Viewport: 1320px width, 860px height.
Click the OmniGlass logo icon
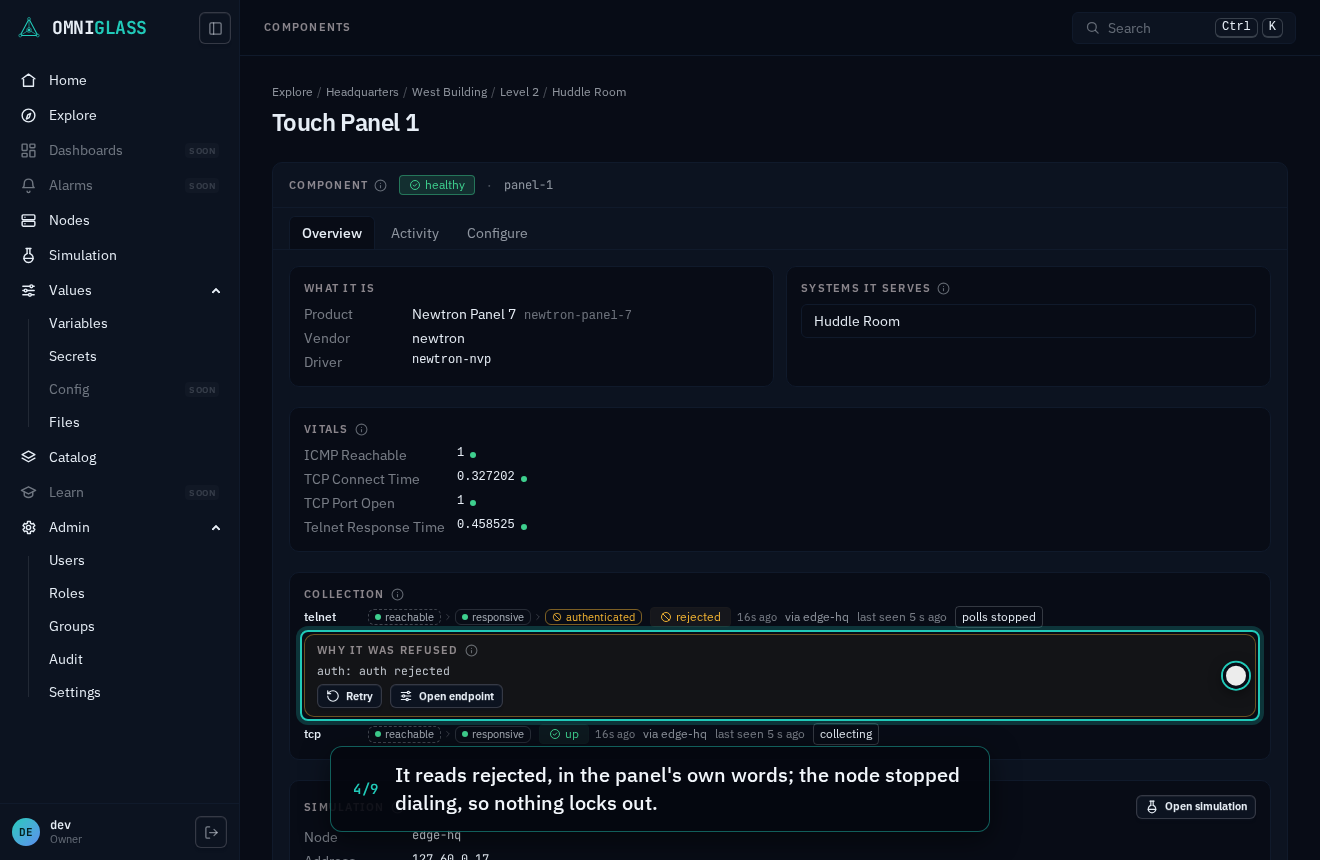29,28
